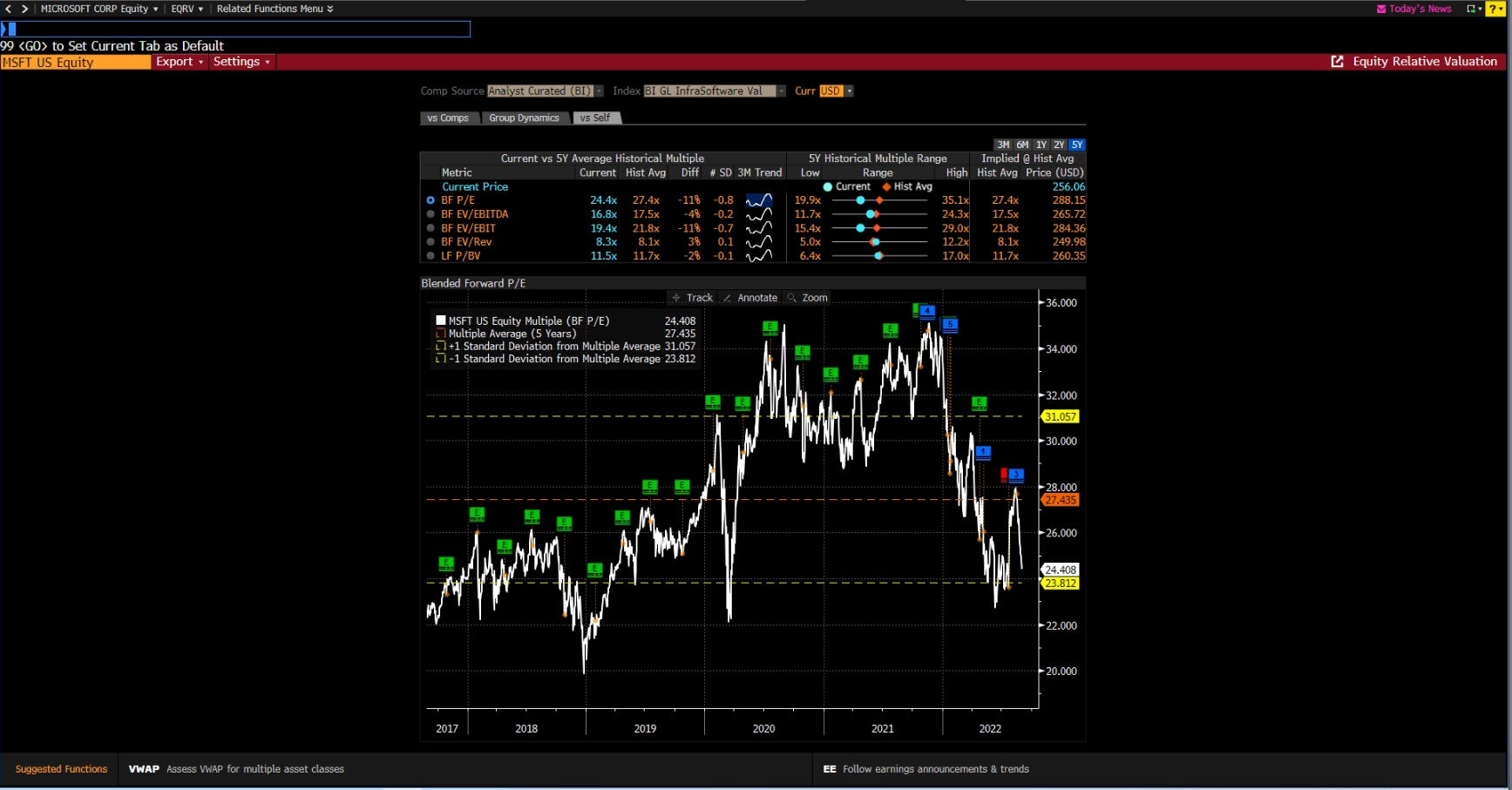Select the 1Y time period
The image size is (1512, 790).
tap(1041, 145)
